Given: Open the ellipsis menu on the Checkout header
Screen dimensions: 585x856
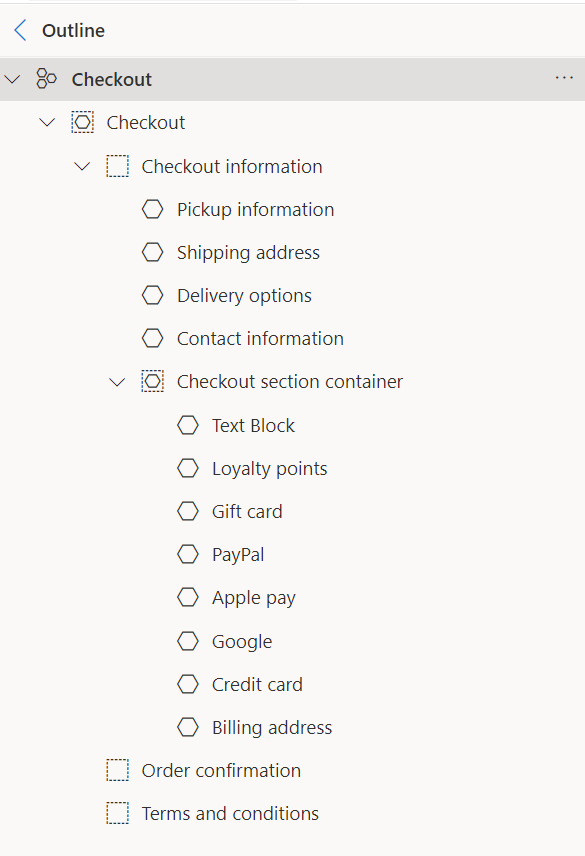Looking at the screenshot, I should point(564,78).
